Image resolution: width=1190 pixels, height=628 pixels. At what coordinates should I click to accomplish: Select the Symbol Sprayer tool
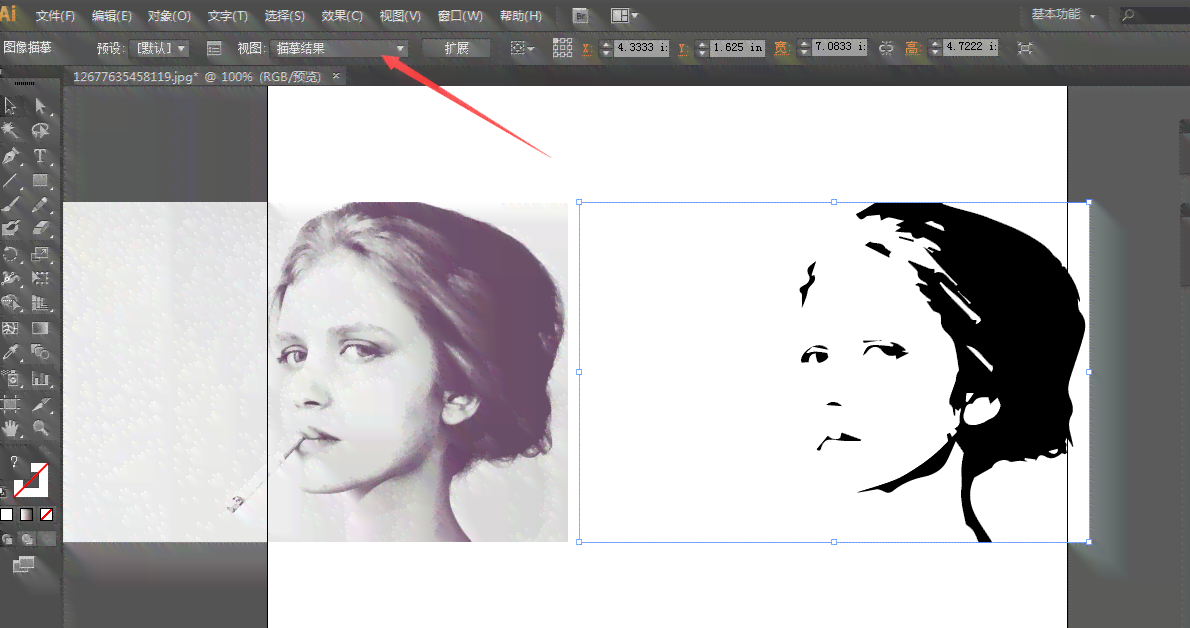coord(11,378)
